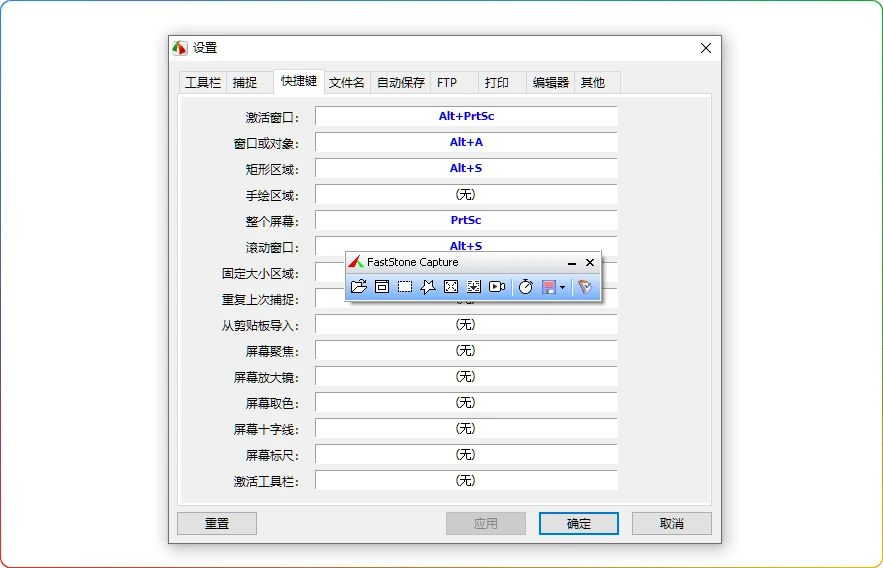
Task: Click the 窗口或对象 hotkey field Alt+A
Action: click(x=466, y=142)
